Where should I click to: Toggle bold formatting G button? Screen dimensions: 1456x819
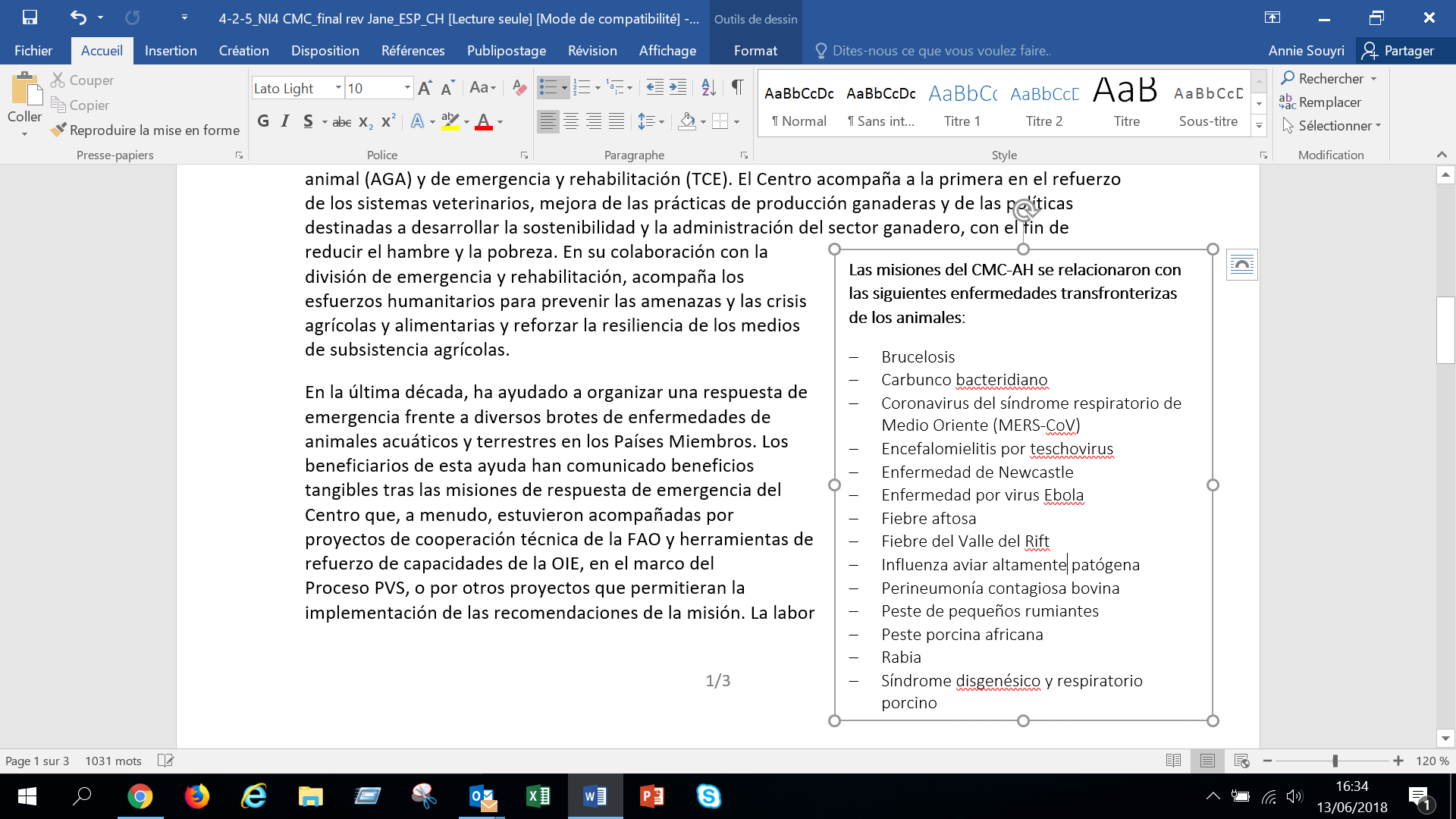(263, 121)
